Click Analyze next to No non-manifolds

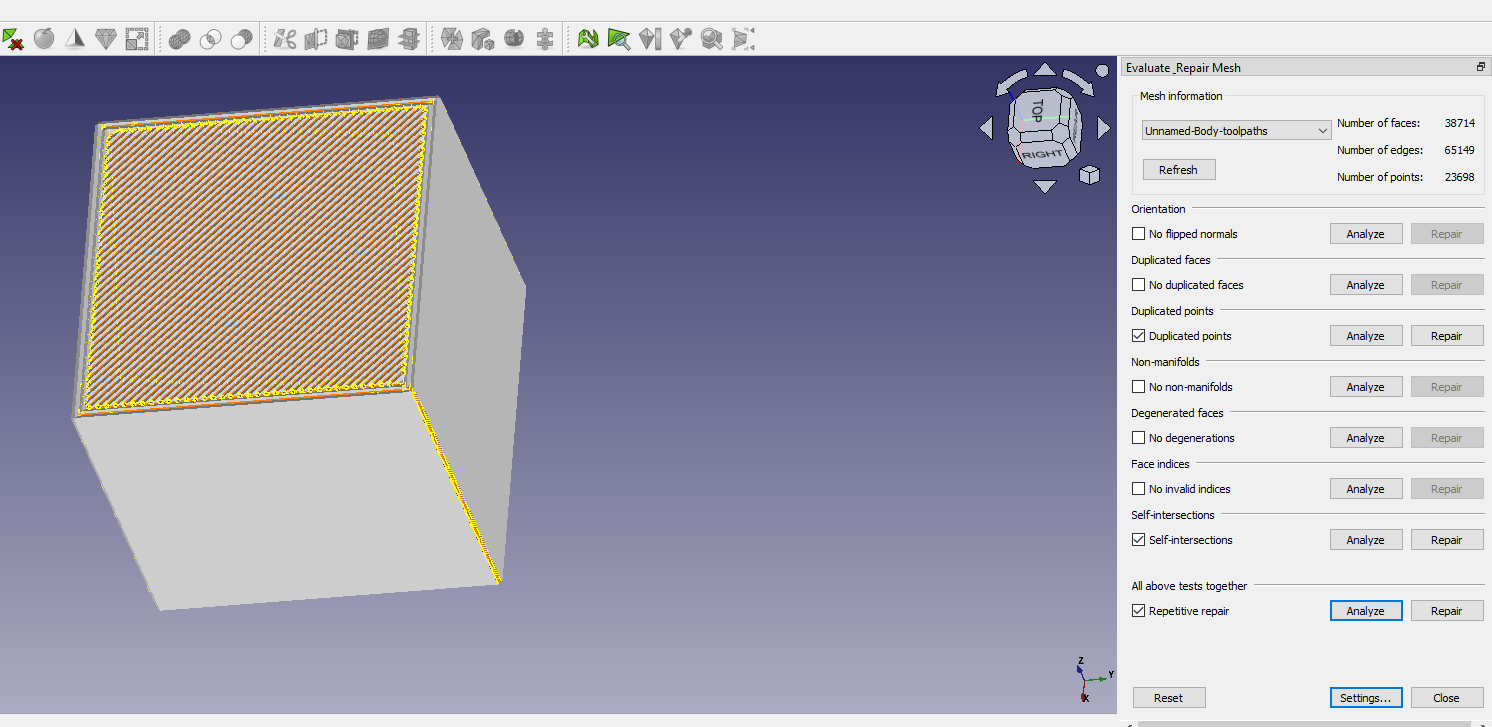1366,386
